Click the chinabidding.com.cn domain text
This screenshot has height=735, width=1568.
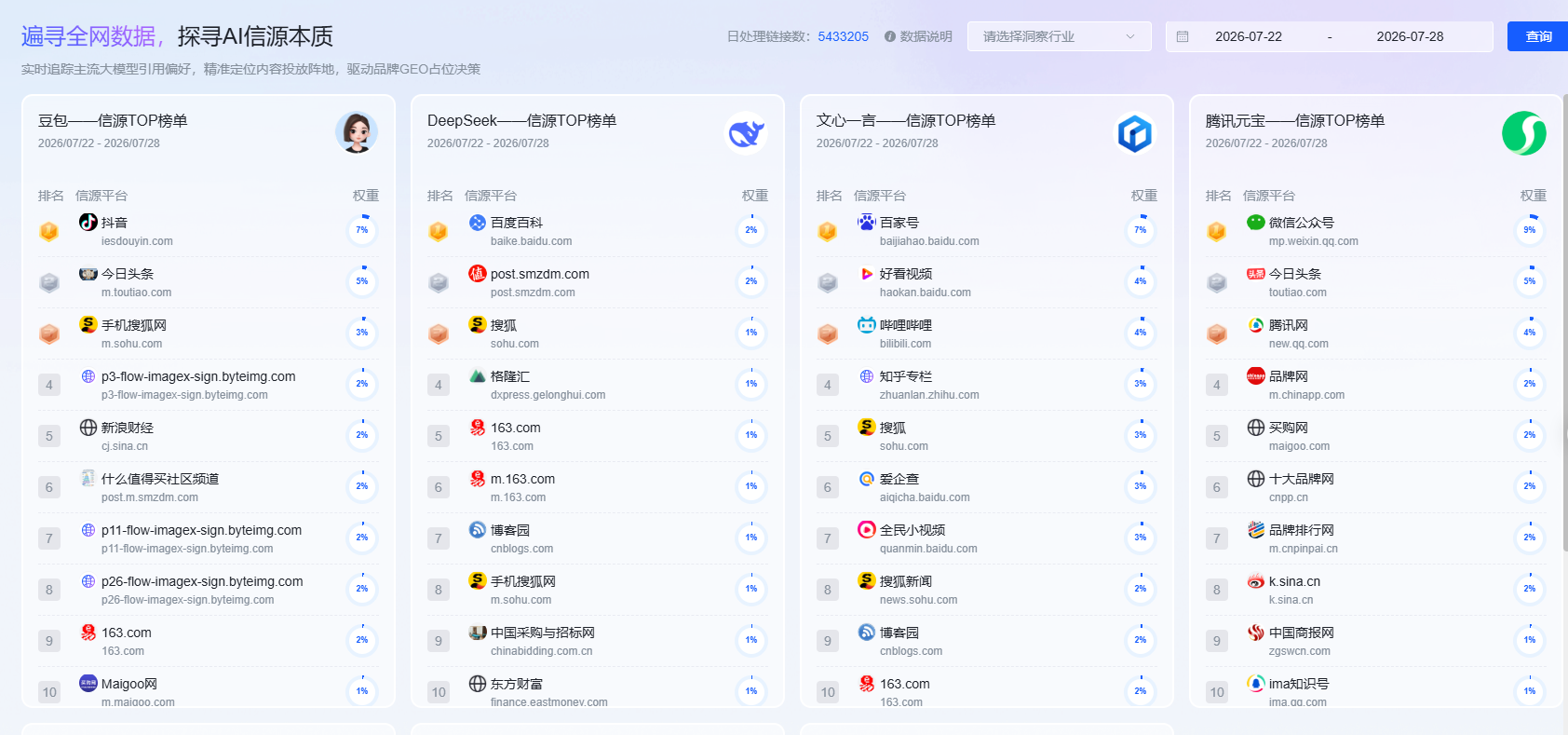(542, 651)
